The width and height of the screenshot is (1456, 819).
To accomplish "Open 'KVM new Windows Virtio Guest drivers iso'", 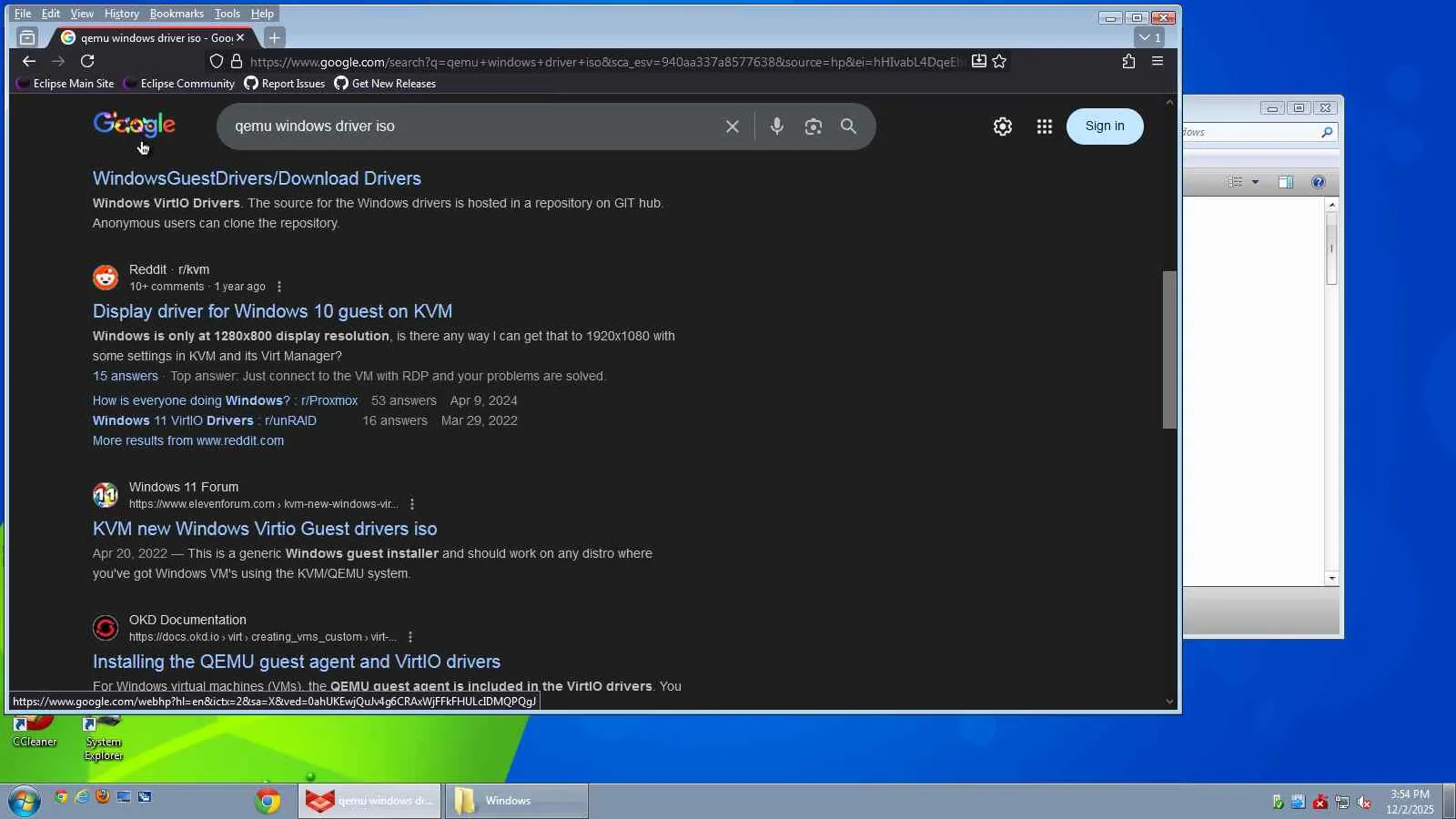I will click(x=265, y=529).
